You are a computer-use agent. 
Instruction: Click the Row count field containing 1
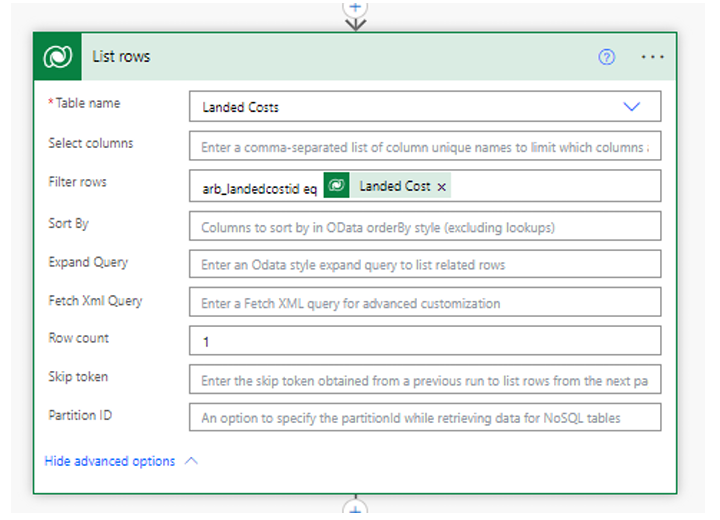coord(425,340)
